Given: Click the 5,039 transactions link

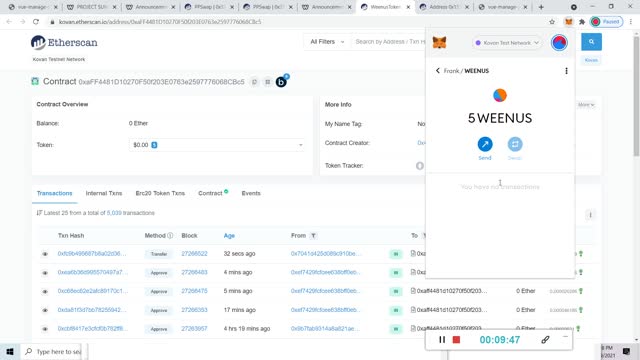Looking at the screenshot, I should click(114, 213).
